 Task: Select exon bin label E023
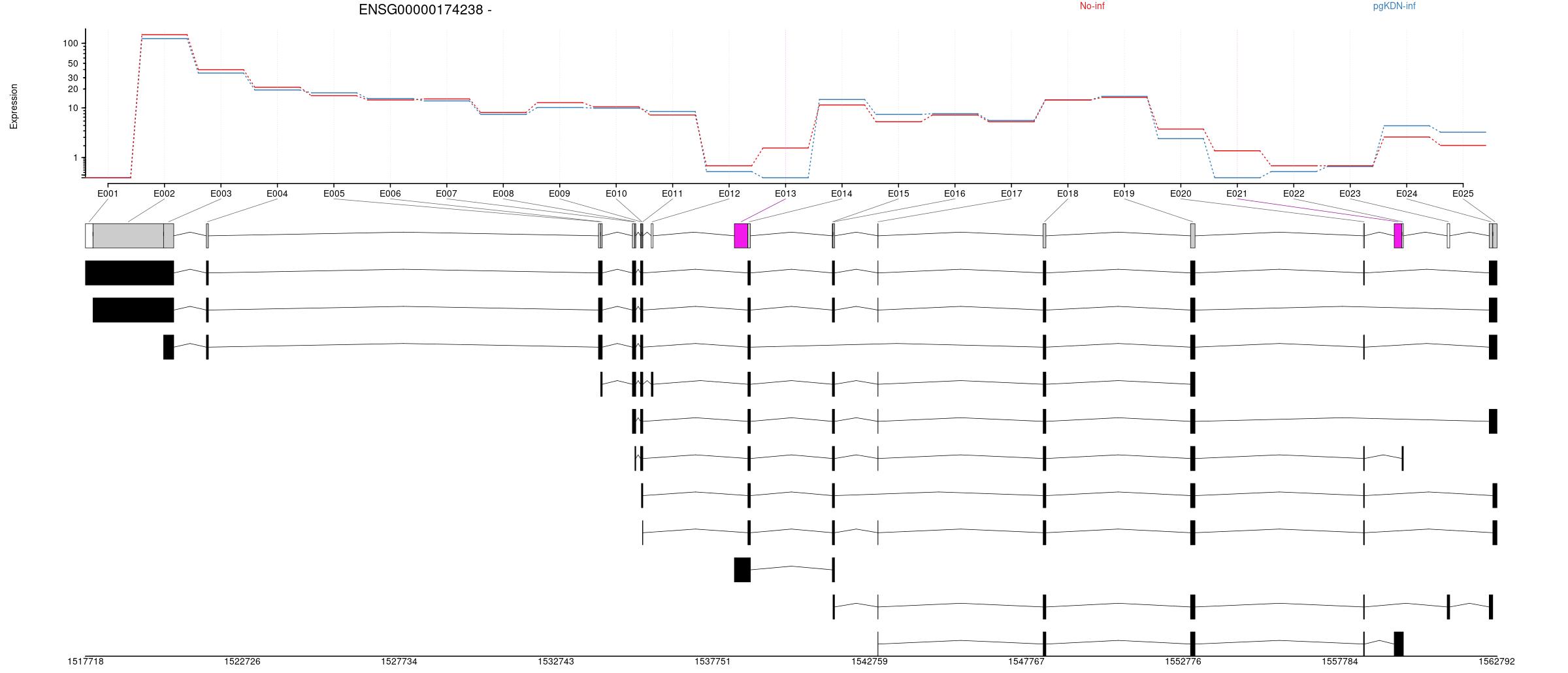[x=1350, y=193]
